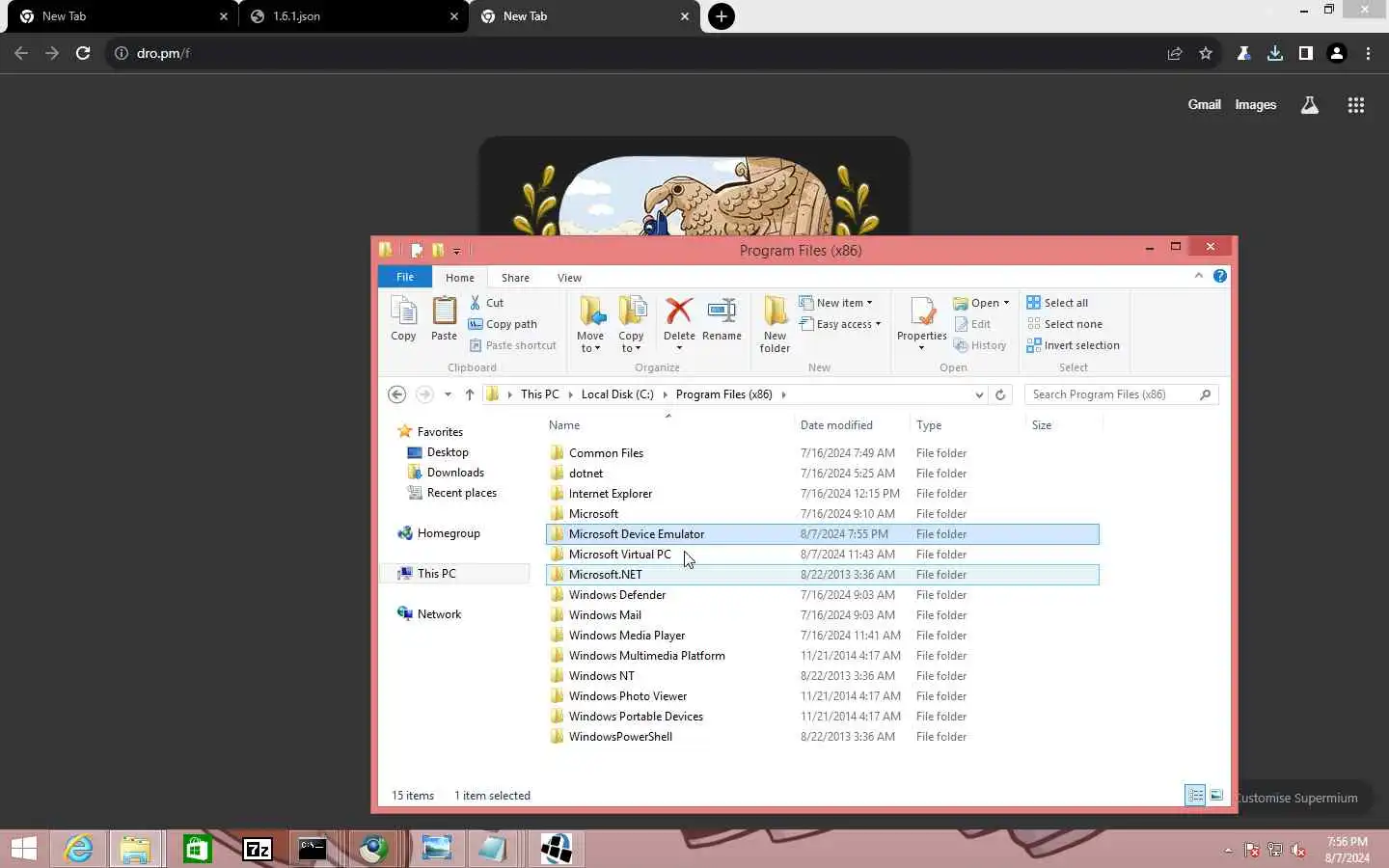The height and width of the screenshot is (868, 1389).
Task: Click Select none in the ribbon
Action: pyautogui.click(x=1064, y=324)
